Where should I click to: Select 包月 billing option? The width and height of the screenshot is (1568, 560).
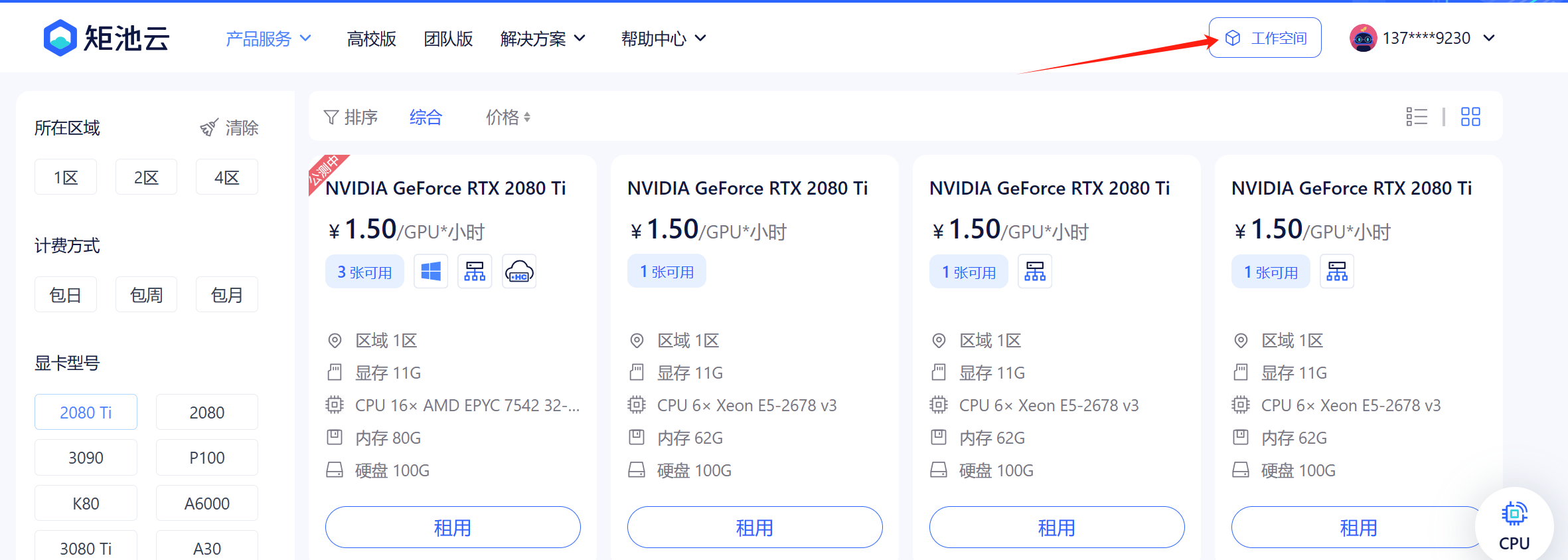click(x=226, y=294)
